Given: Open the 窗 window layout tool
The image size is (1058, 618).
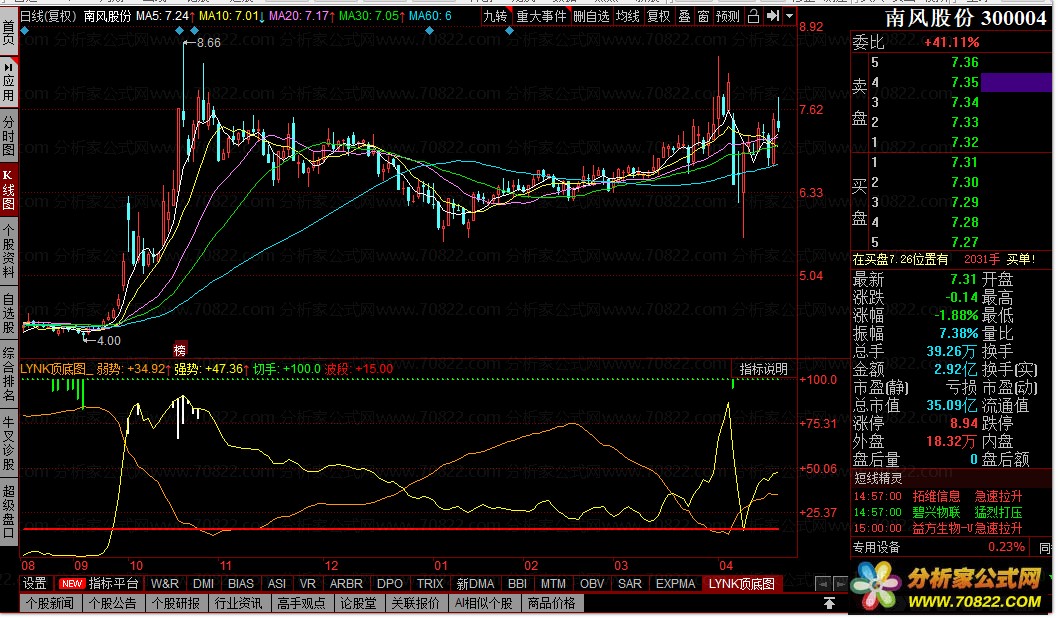Looking at the screenshot, I should click(x=704, y=16).
